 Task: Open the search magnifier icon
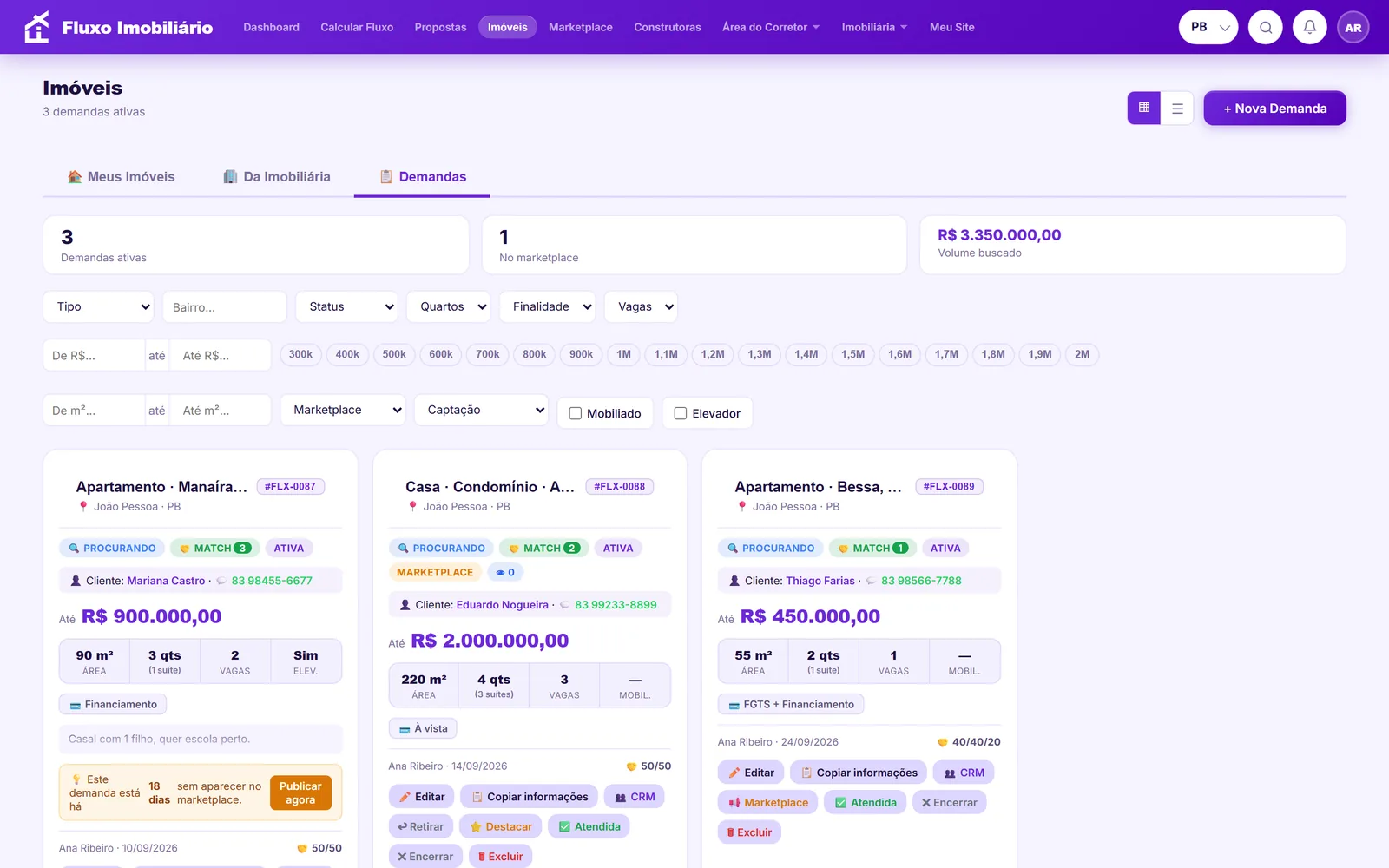1266,27
